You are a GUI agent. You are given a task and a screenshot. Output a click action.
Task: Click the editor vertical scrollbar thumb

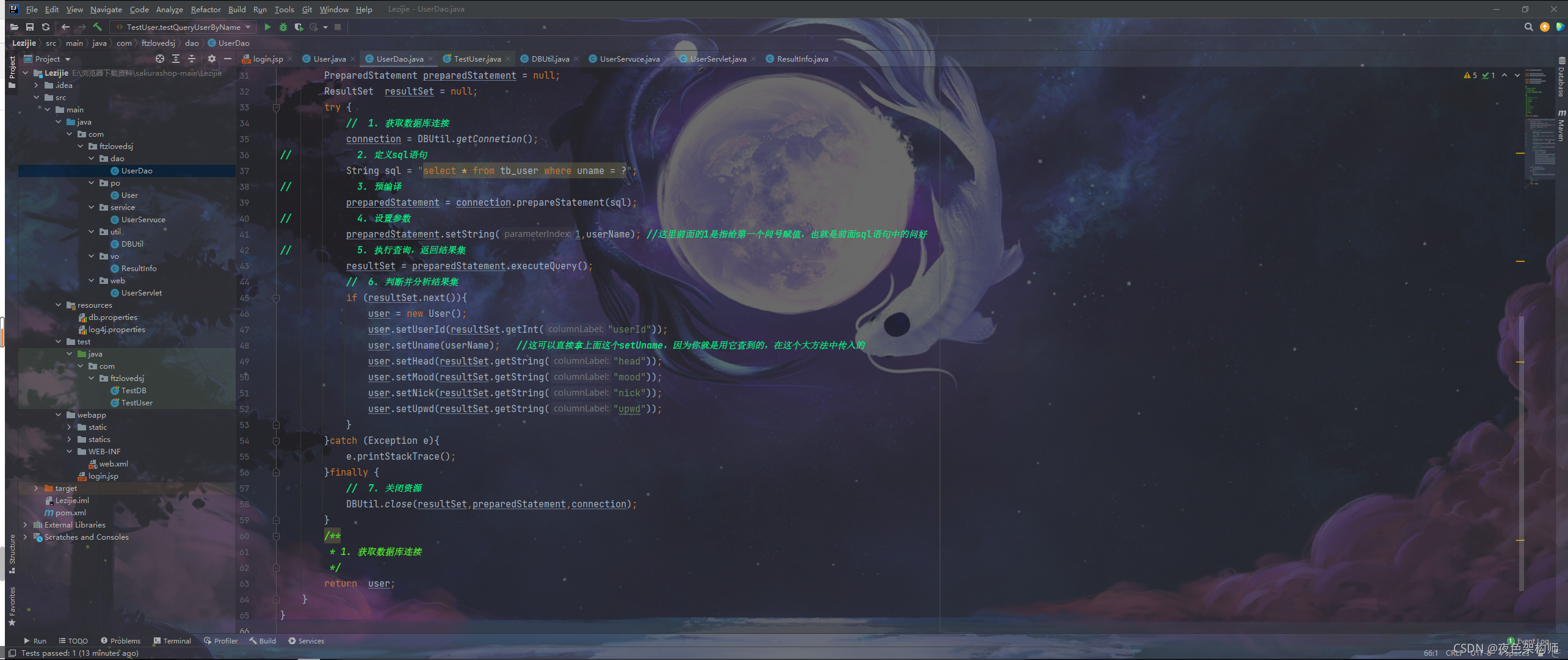tap(1521, 453)
